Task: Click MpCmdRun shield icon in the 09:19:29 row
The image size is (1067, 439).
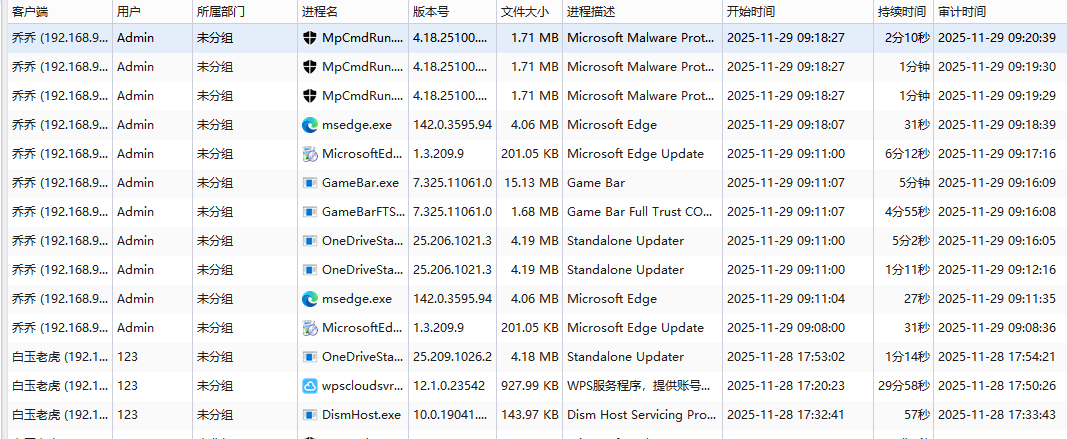Action: coord(310,96)
